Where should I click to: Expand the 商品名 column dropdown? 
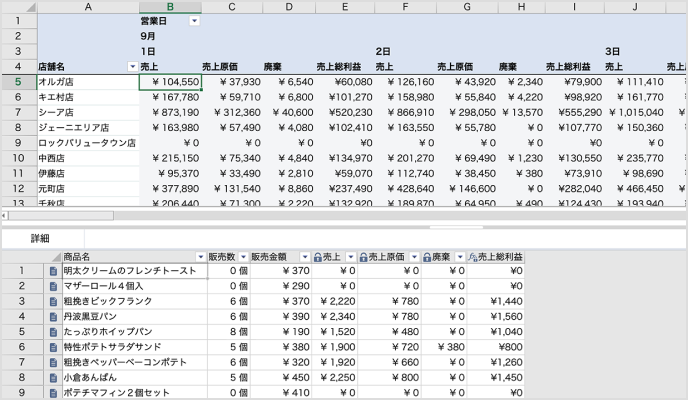coord(200,257)
